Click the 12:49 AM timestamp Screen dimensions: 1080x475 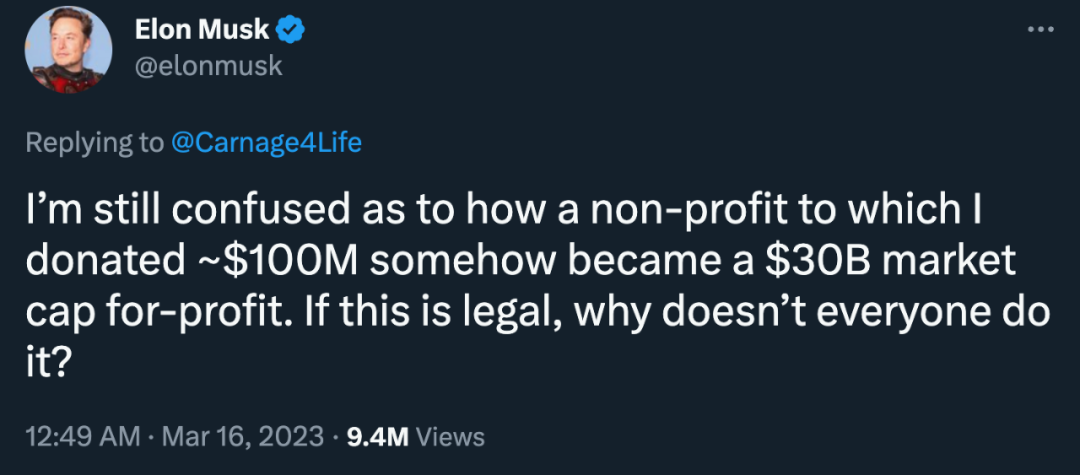tap(80, 437)
